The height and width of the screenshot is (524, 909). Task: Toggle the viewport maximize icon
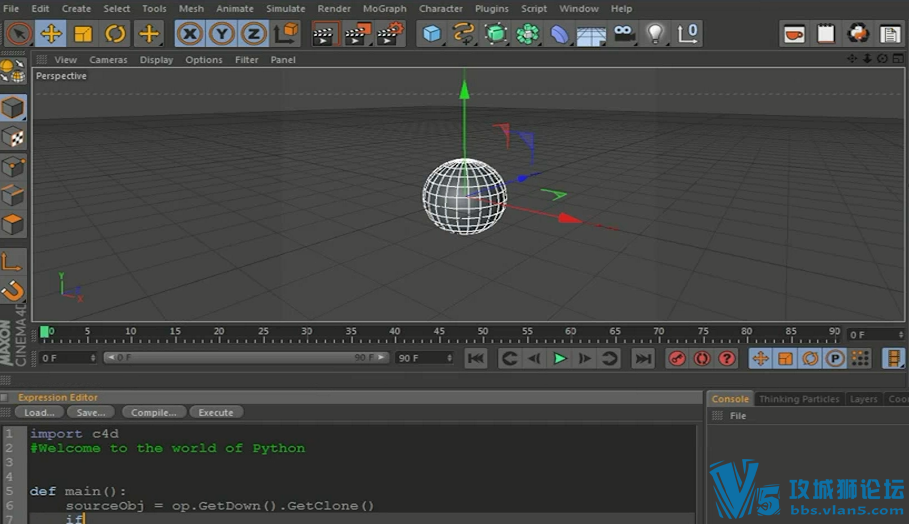tap(898, 59)
